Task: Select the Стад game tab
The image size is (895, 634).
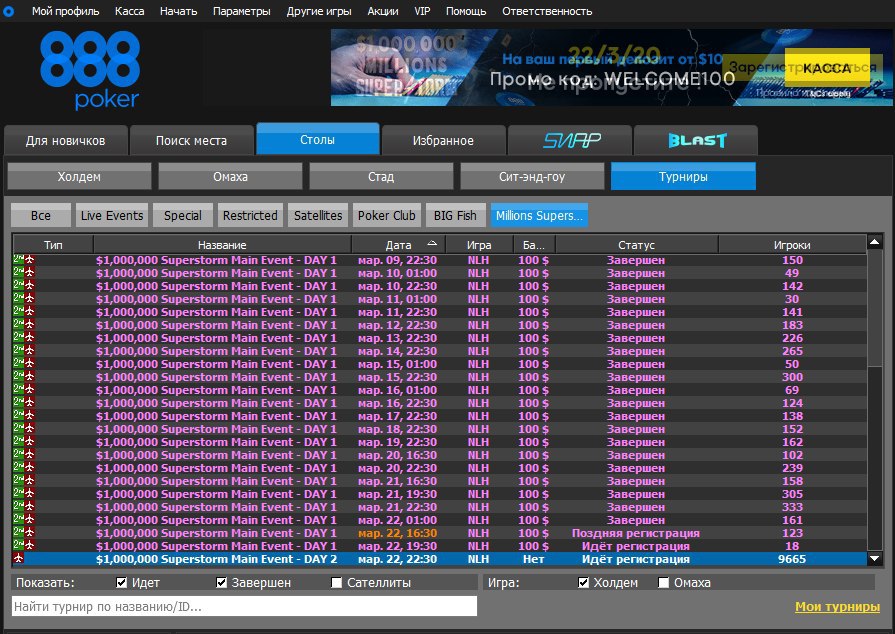Action: 381,176
